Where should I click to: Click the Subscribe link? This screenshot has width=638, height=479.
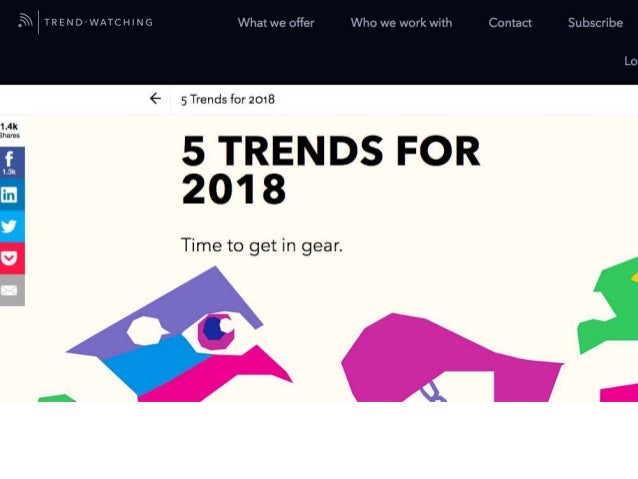click(x=595, y=22)
